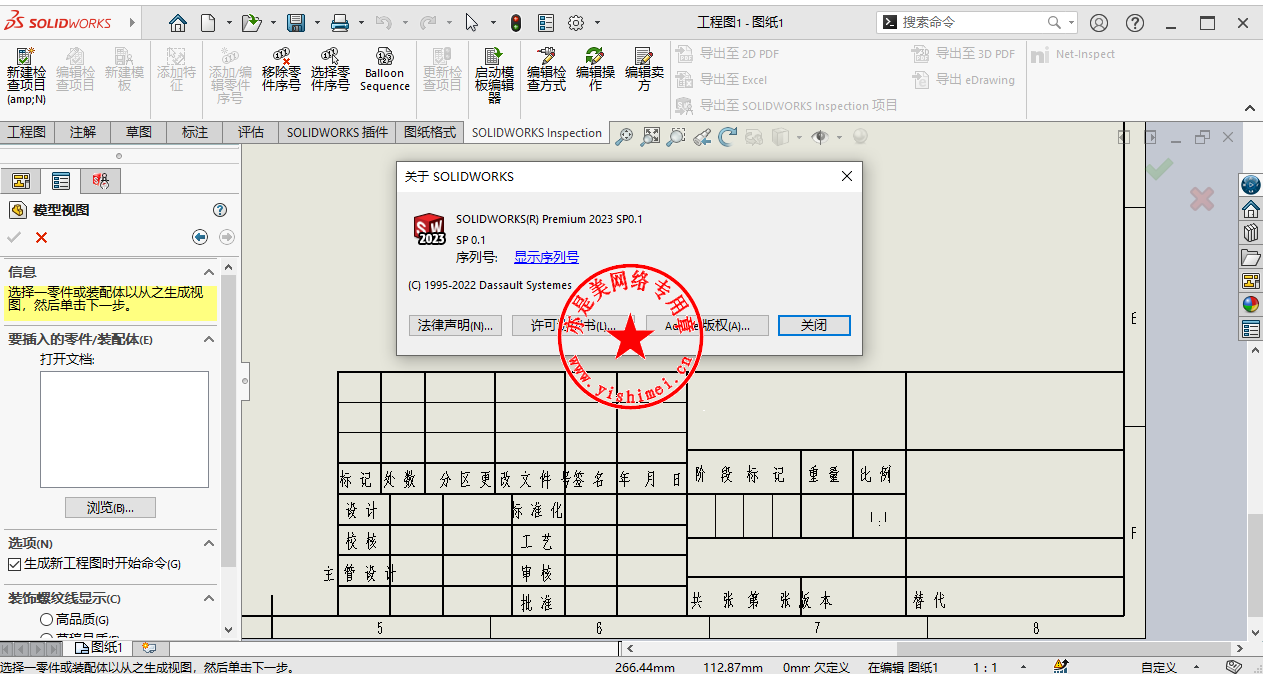Click 编辑卖方 tool
Screen dimensions: 1263x674
coord(644,70)
